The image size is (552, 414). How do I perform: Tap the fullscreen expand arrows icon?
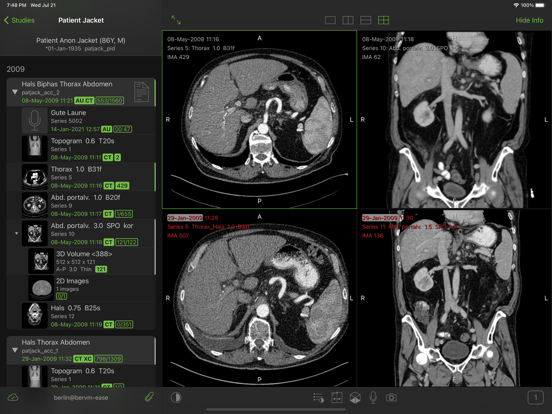tap(176, 20)
